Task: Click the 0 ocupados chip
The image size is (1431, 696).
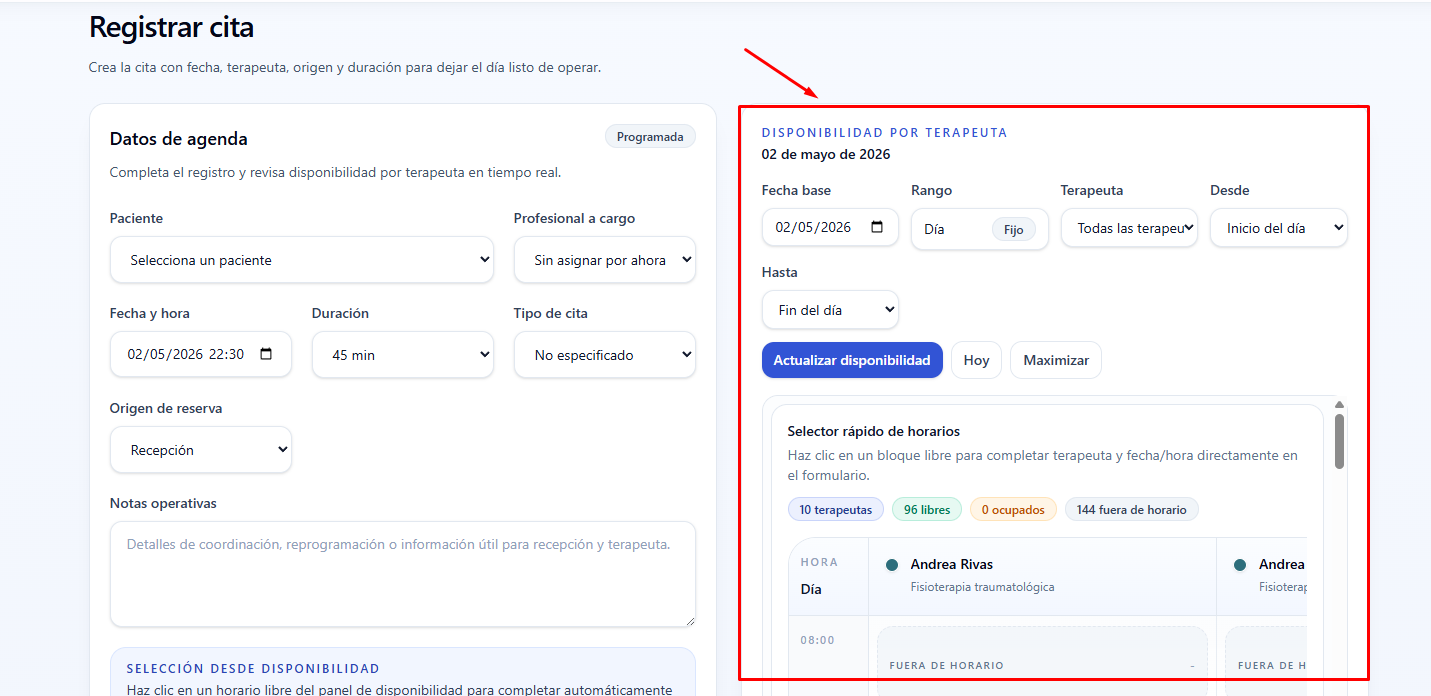Action: click(1013, 510)
